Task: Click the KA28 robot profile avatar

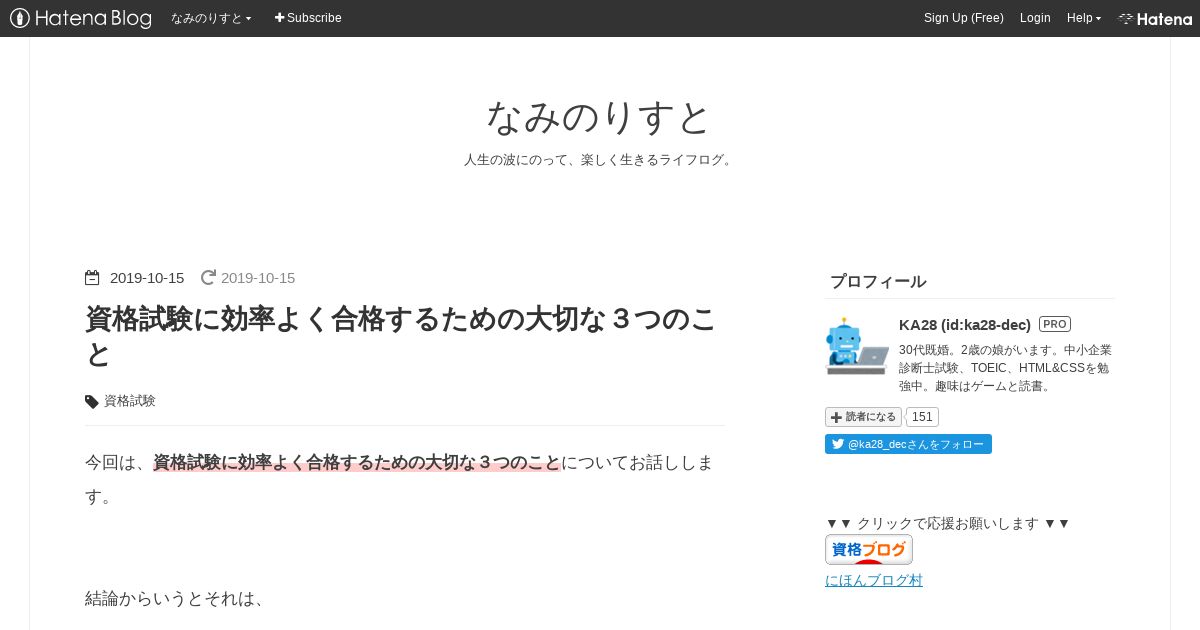Action: pos(857,346)
